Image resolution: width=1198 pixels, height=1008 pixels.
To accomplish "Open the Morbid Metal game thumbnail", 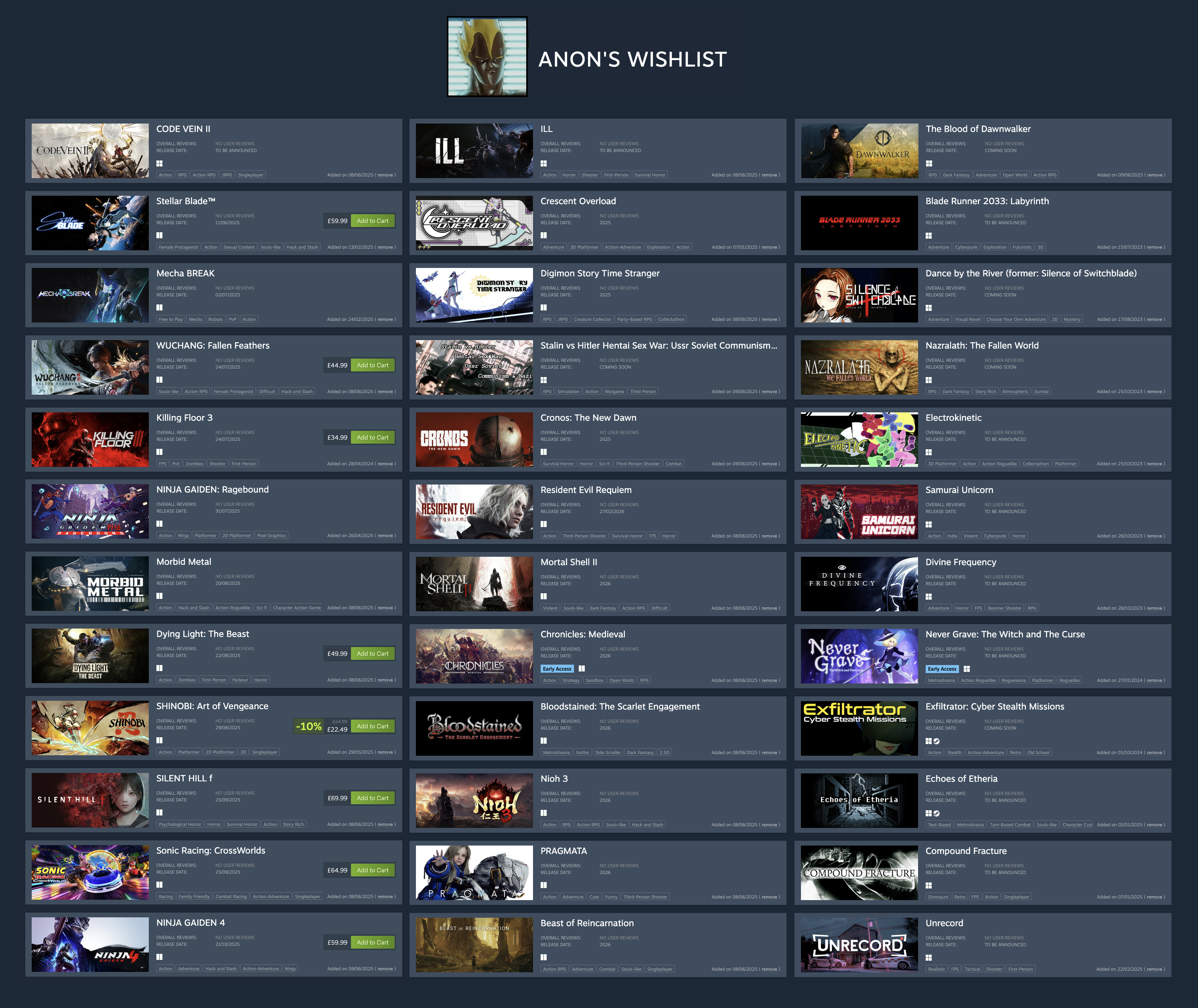I will pyautogui.click(x=90, y=584).
